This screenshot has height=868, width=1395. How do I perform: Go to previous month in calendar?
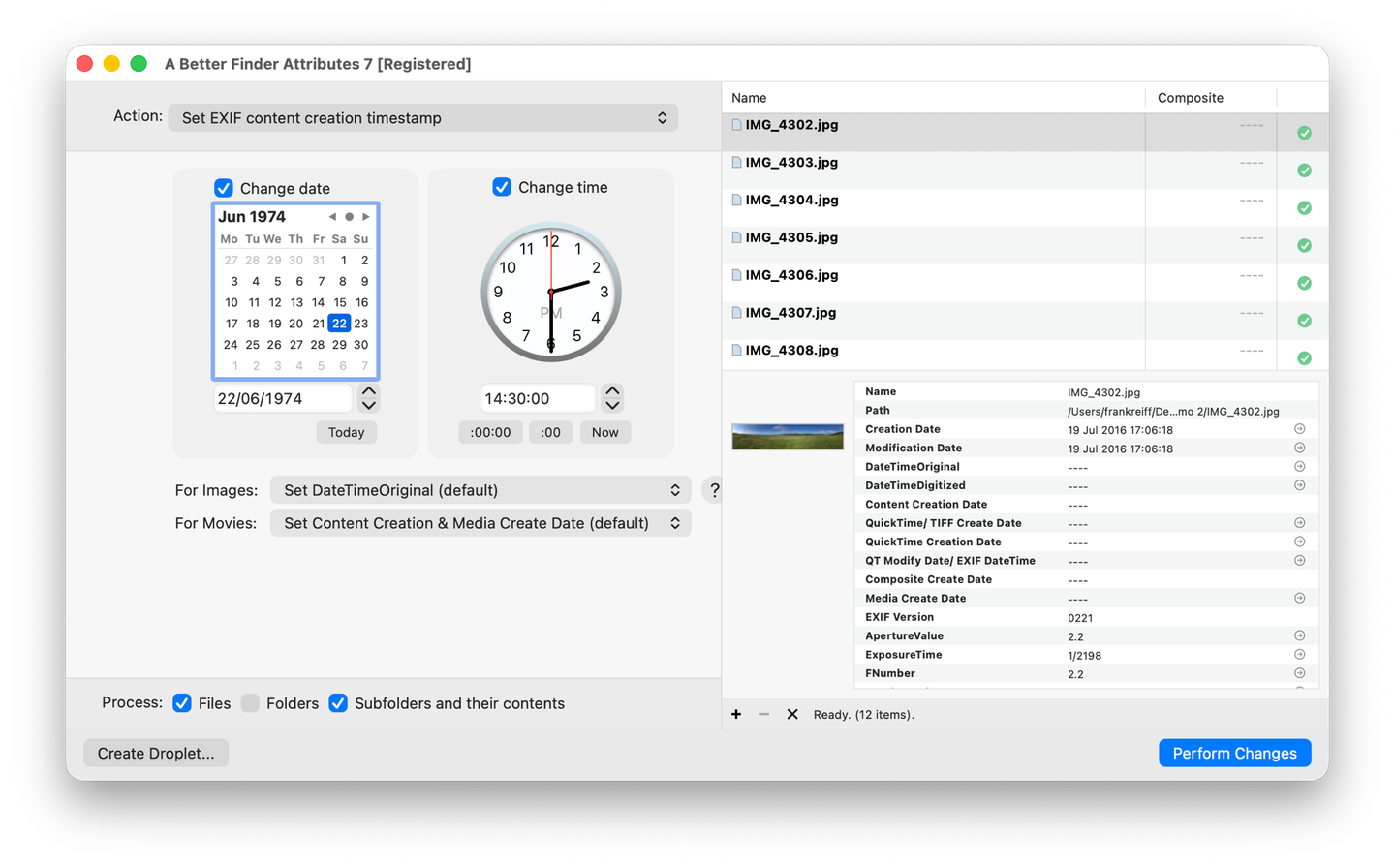[332, 217]
